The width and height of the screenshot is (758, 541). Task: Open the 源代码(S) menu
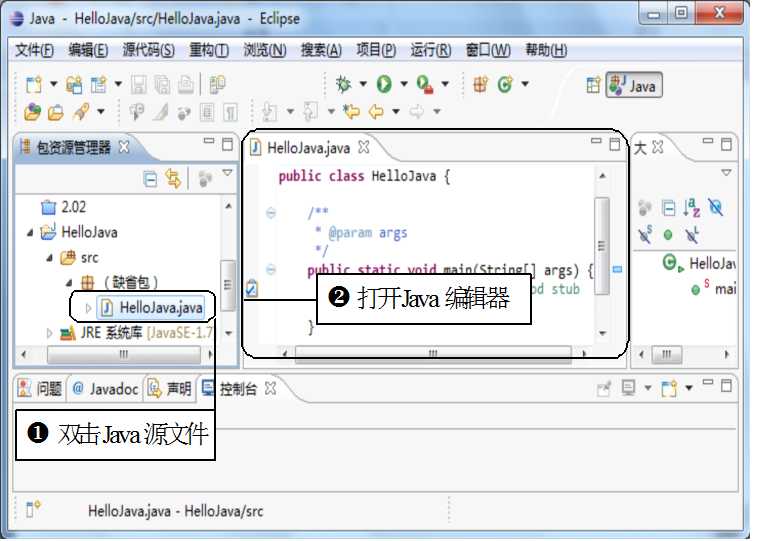148,50
